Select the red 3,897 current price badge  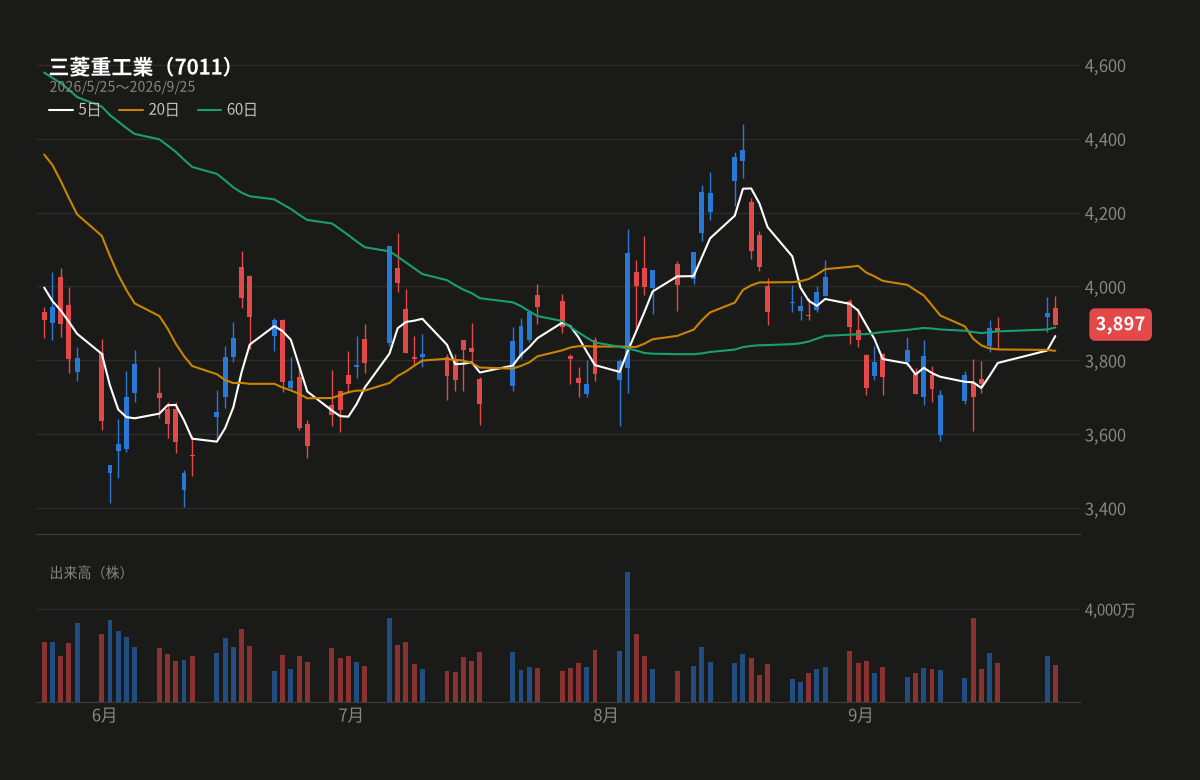[x=1120, y=324]
